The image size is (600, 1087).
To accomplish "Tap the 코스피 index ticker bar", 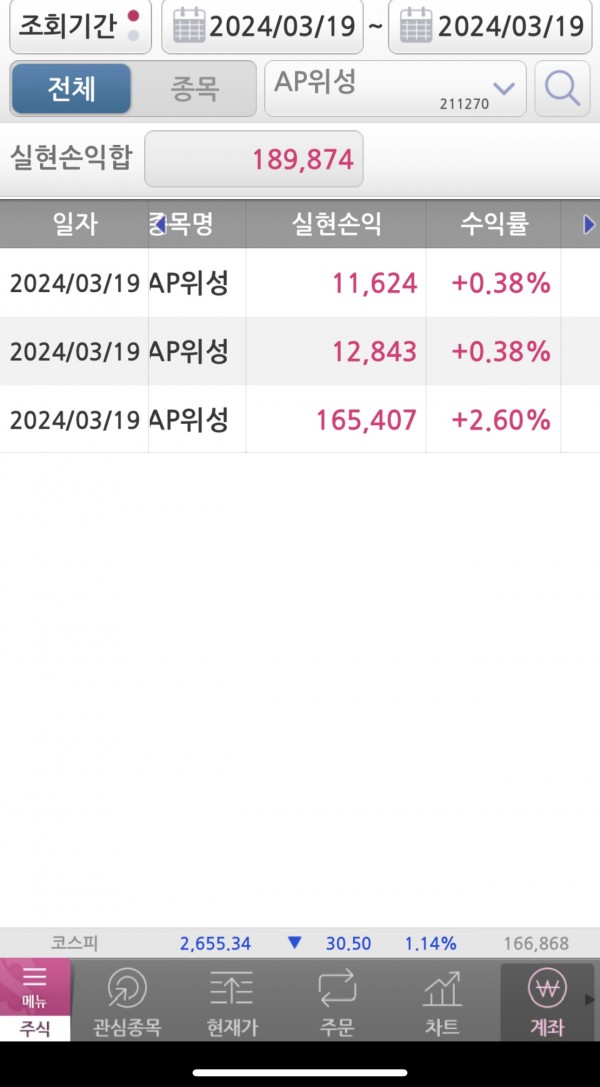I will (x=300, y=943).
